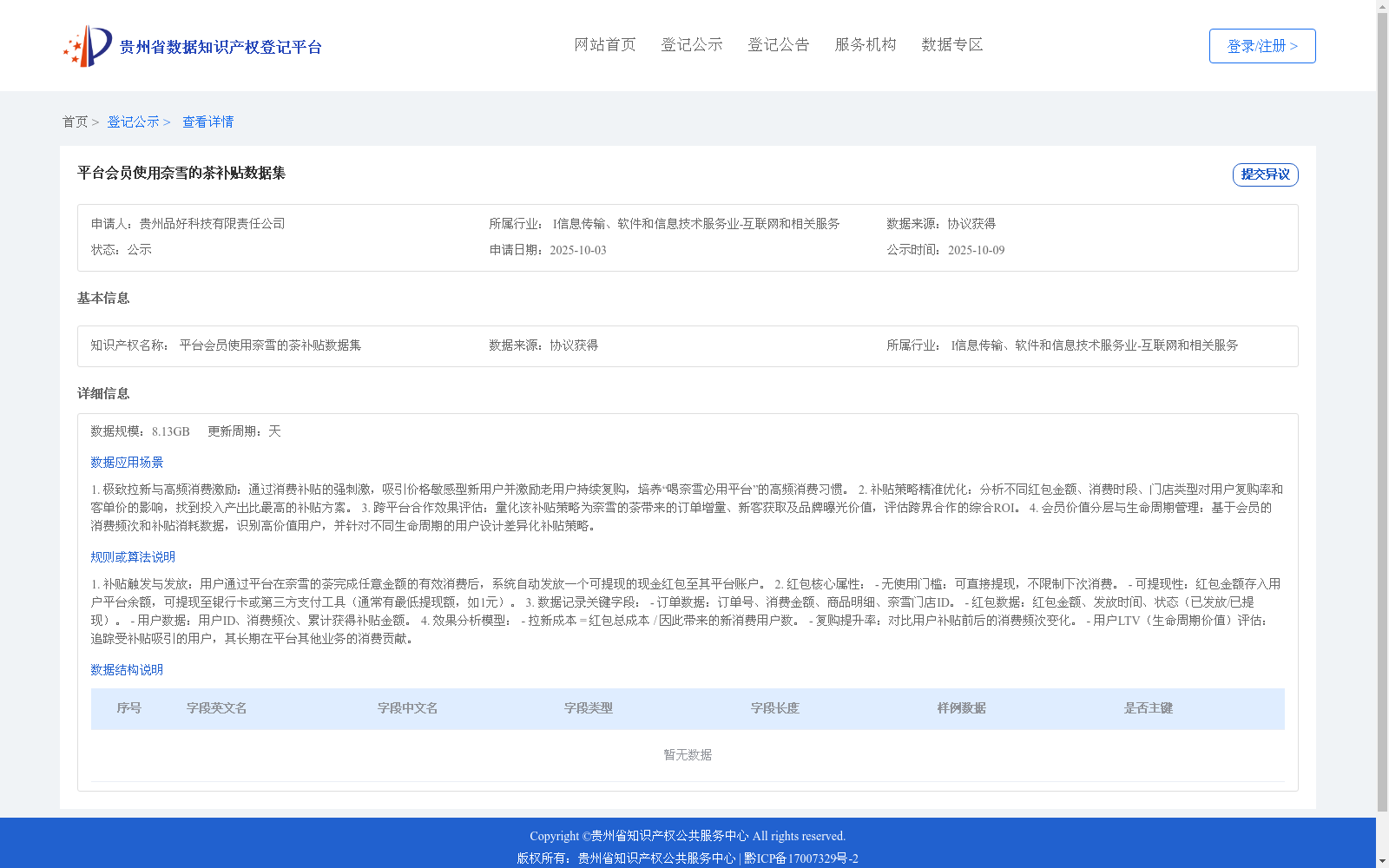
Task: Click the 登录/注册 button
Action: click(1262, 46)
